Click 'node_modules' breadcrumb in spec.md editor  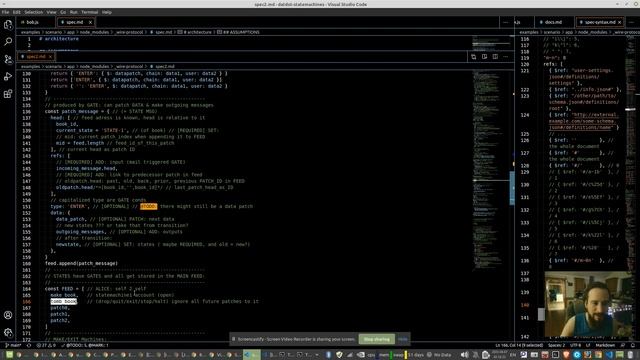(x=94, y=32)
